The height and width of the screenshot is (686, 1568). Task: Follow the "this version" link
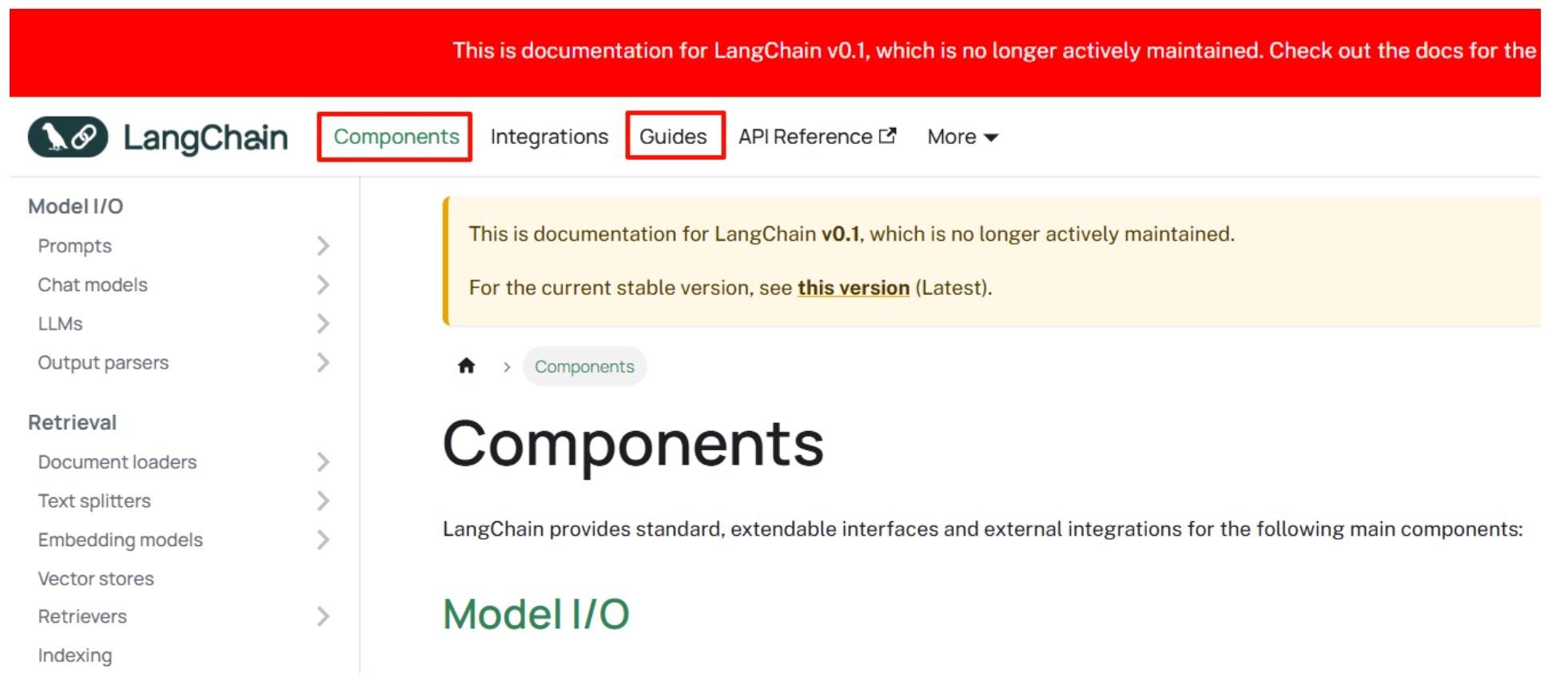[853, 288]
